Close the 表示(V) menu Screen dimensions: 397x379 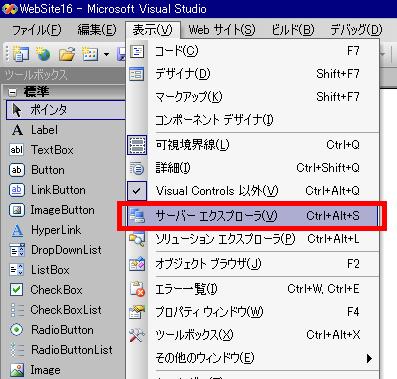point(153,30)
